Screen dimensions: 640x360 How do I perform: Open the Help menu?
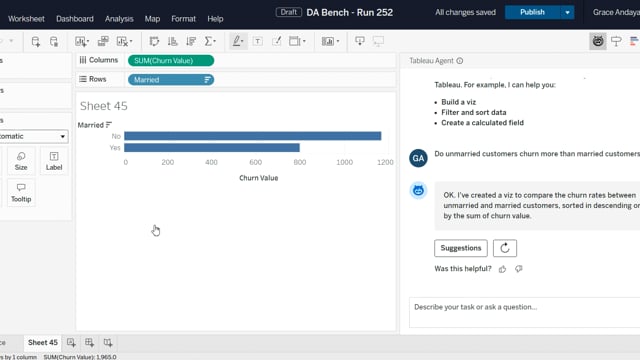click(x=215, y=19)
